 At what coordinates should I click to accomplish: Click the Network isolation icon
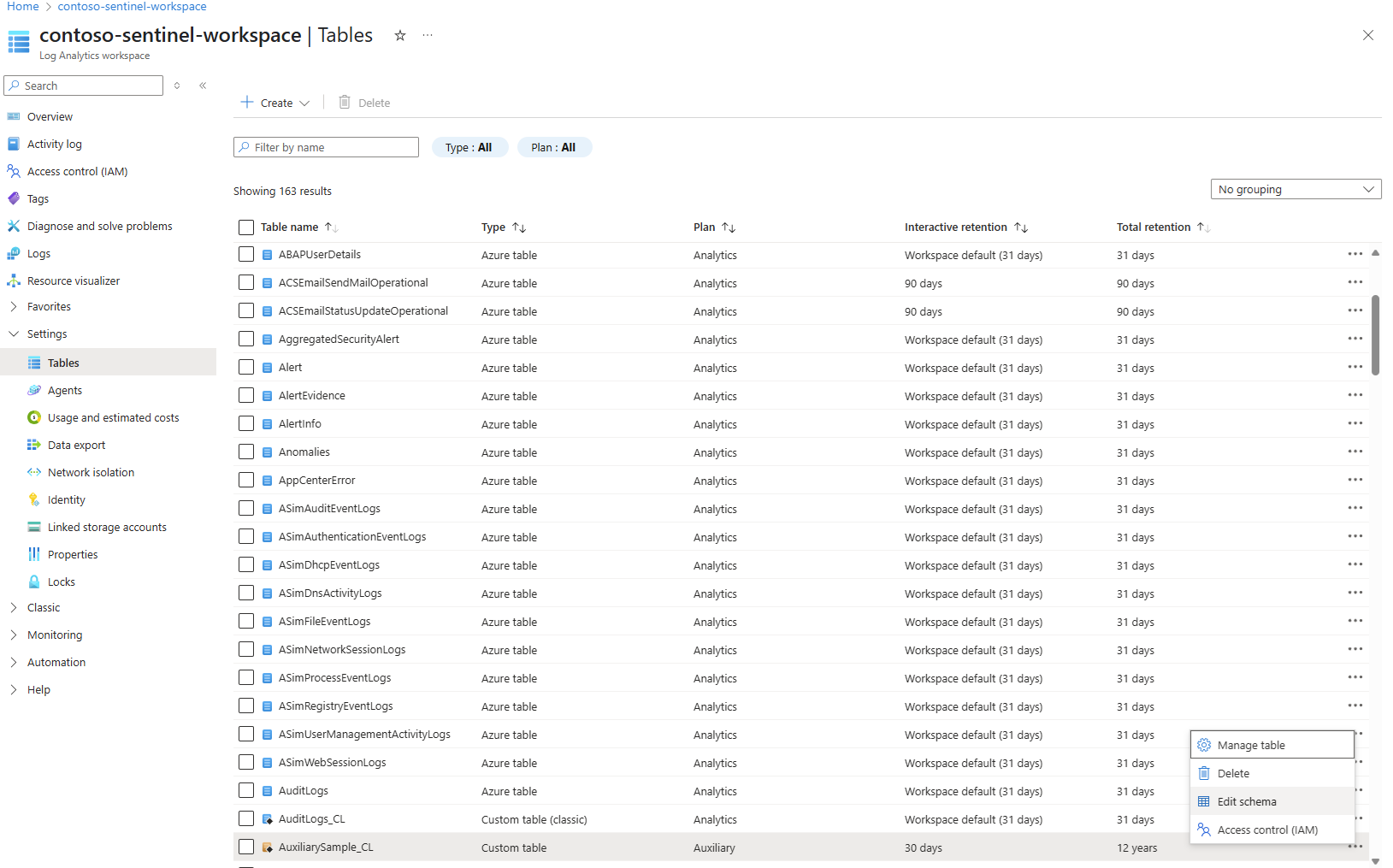[x=34, y=472]
